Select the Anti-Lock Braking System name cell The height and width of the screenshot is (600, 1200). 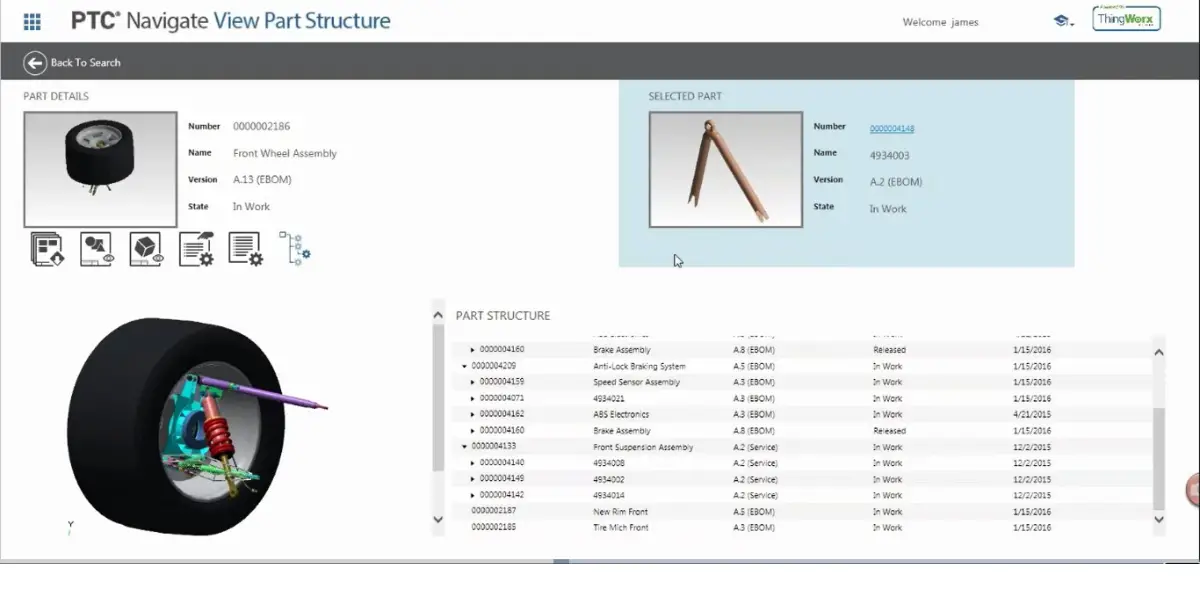[639, 366]
